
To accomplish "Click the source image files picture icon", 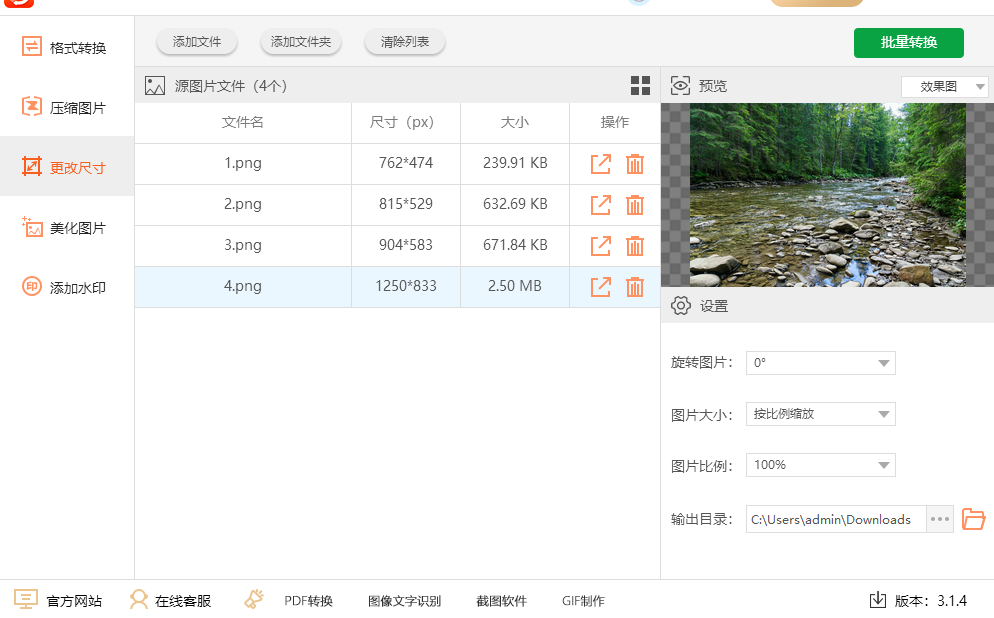I will tap(155, 86).
